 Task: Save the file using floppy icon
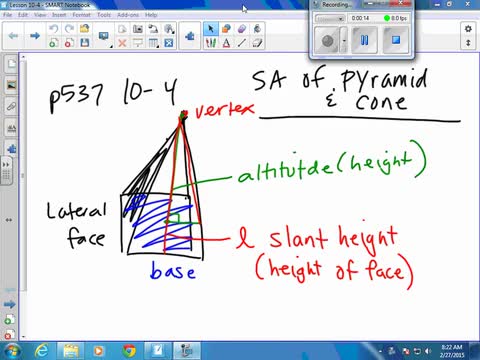(x=85, y=43)
